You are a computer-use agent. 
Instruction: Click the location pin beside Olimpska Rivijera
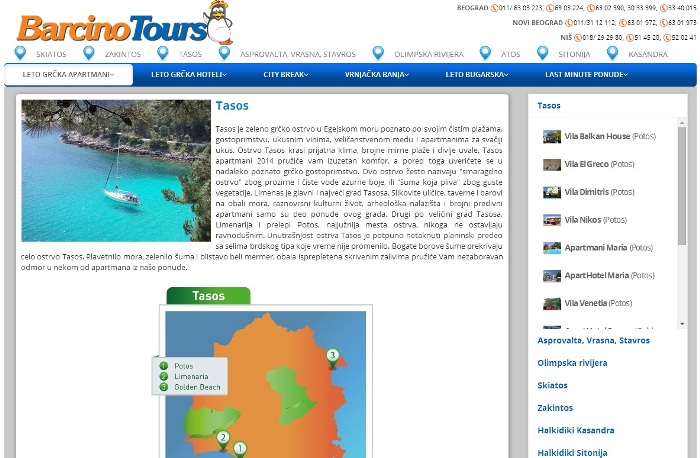tap(378, 53)
